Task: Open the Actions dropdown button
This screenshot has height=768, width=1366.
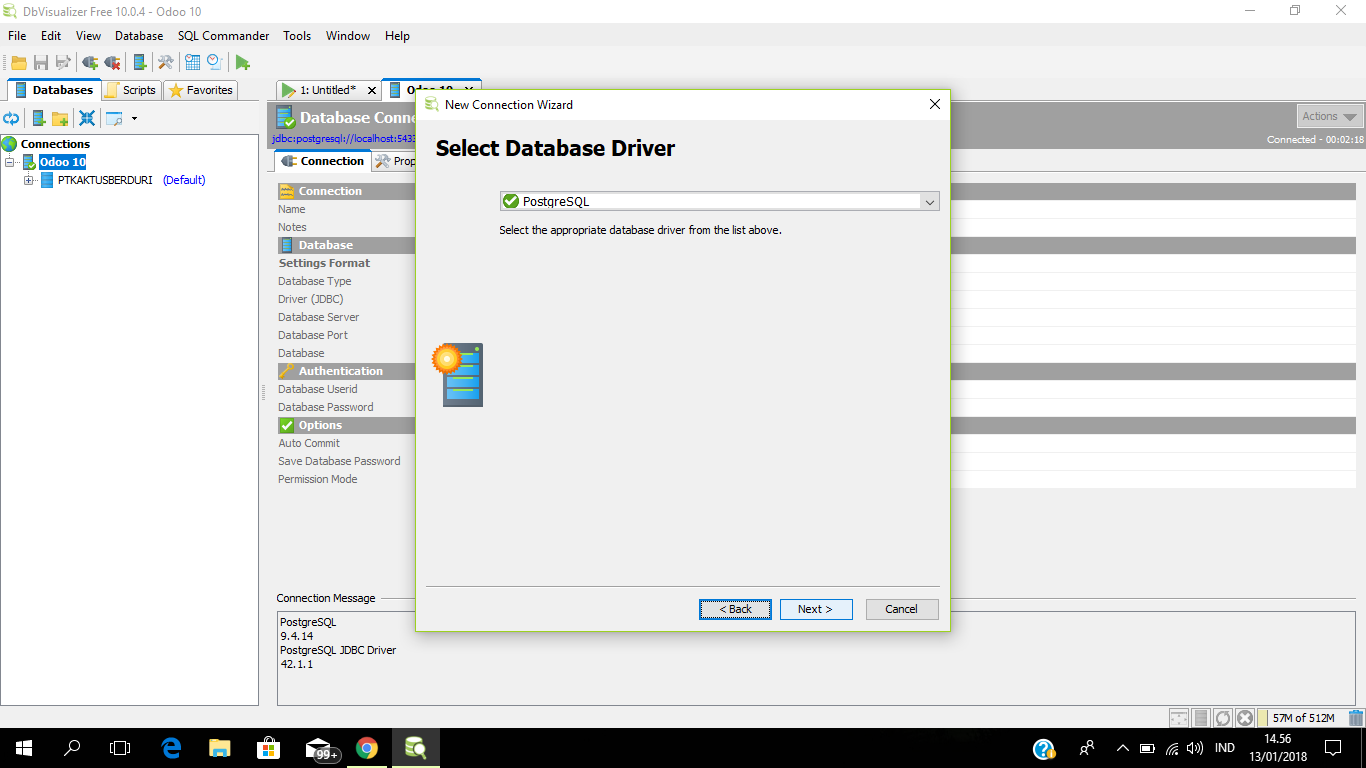Action: (1330, 116)
